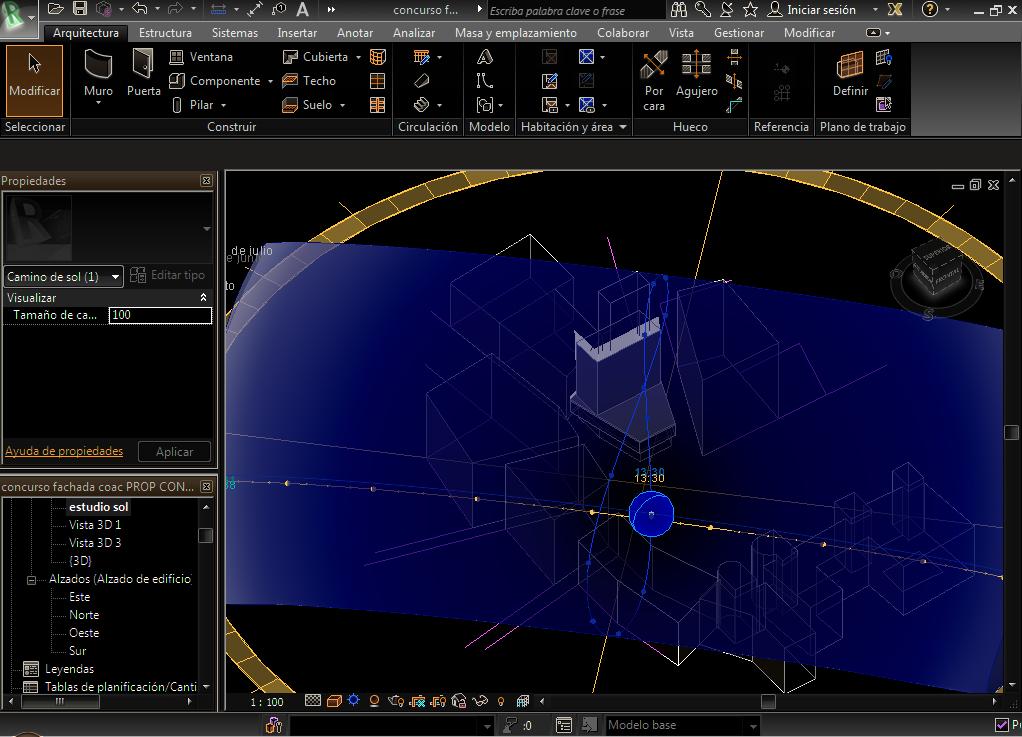The width and height of the screenshot is (1022, 737).
Task: Open the Camino de sol type dropdown
Action: click(116, 277)
